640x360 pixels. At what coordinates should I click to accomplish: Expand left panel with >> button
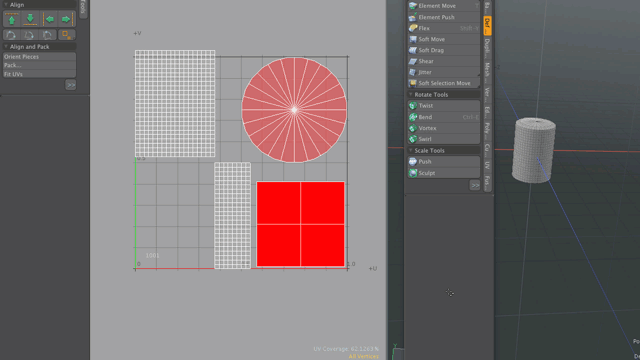[71, 85]
